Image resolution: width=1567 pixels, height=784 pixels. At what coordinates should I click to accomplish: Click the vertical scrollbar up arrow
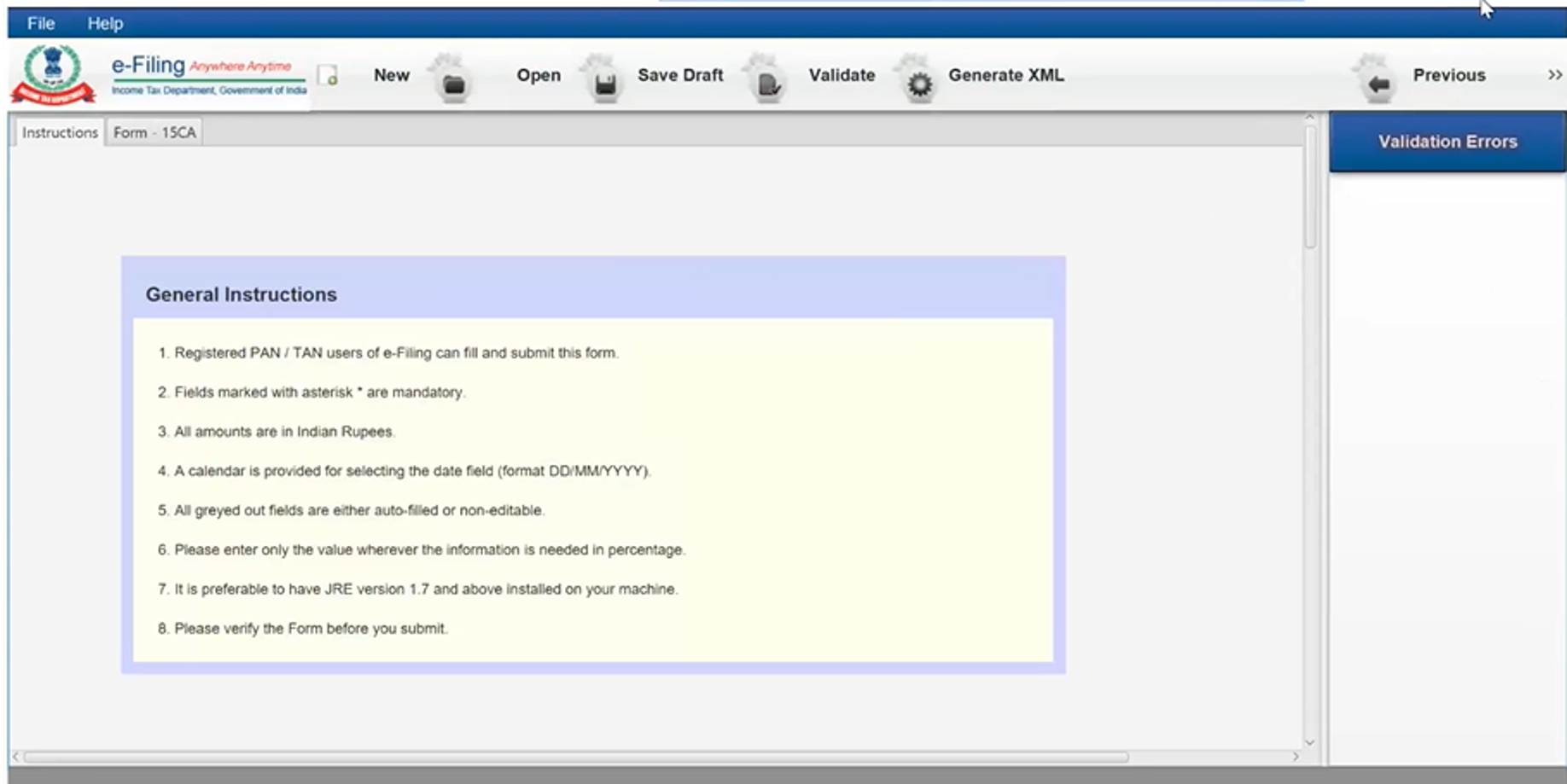click(1309, 118)
